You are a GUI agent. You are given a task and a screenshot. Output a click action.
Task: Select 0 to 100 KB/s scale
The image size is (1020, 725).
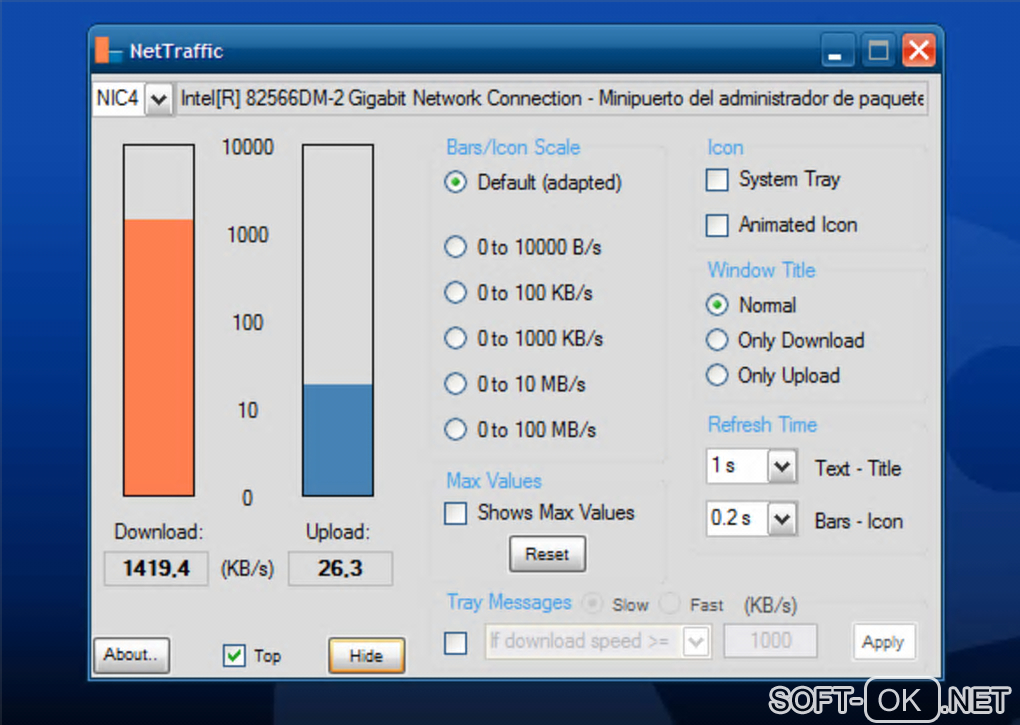click(x=455, y=293)
